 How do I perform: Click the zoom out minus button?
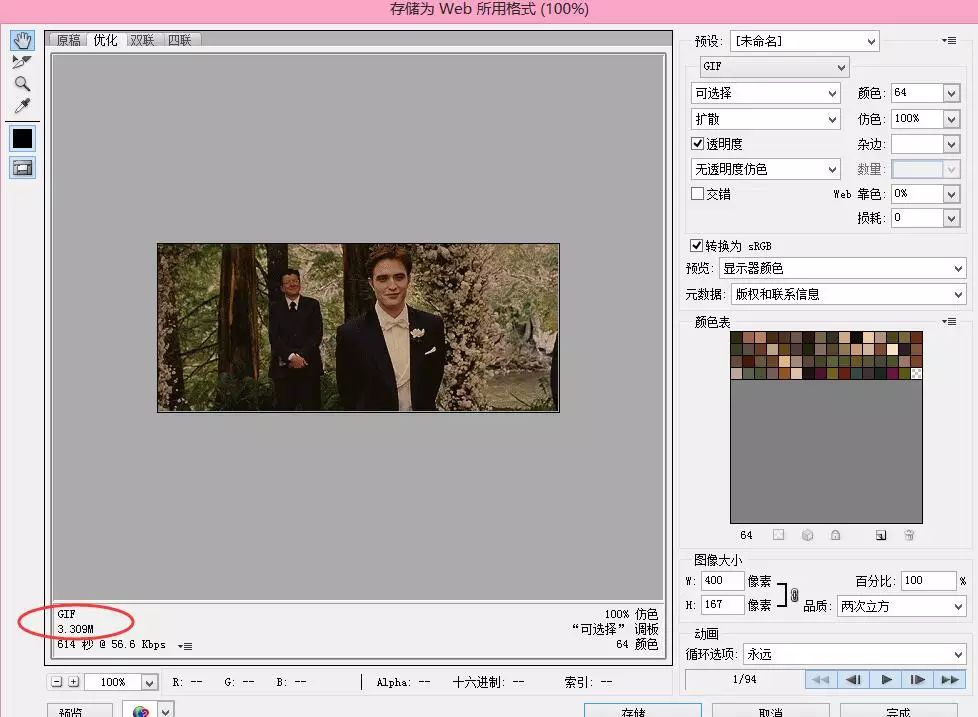57,682
